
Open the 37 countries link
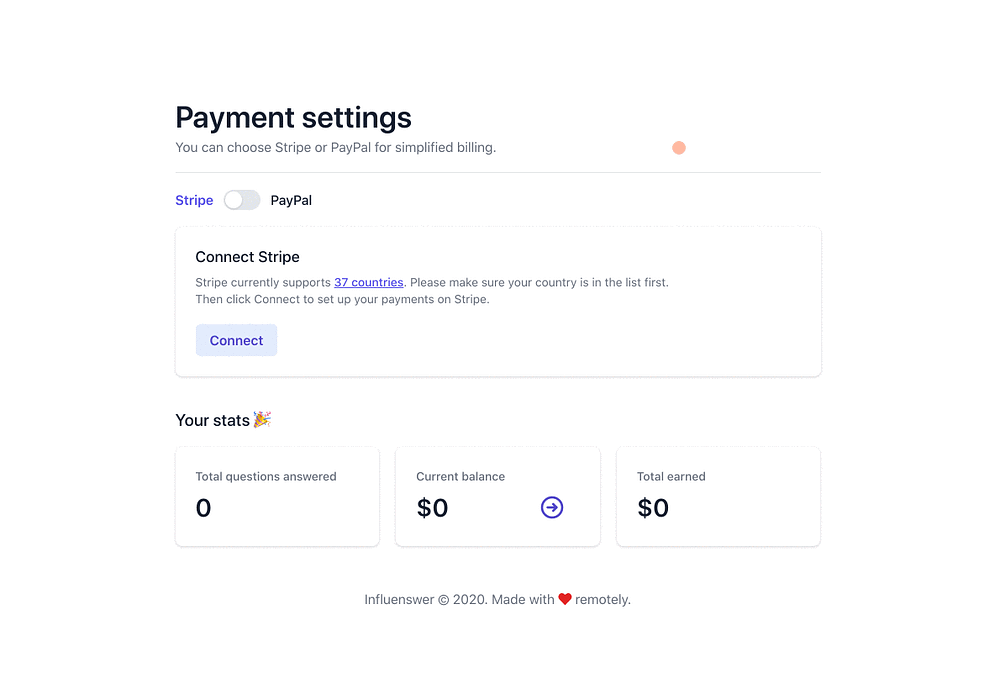click(369, 282)
